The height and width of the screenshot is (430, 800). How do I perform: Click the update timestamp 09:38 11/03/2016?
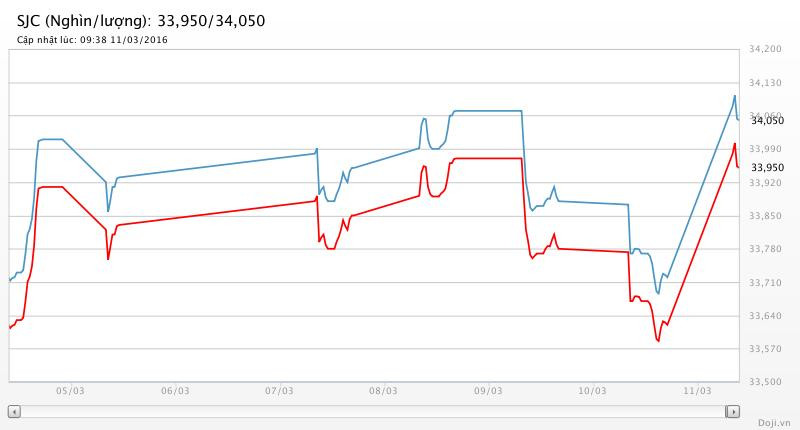click(127, 40)
